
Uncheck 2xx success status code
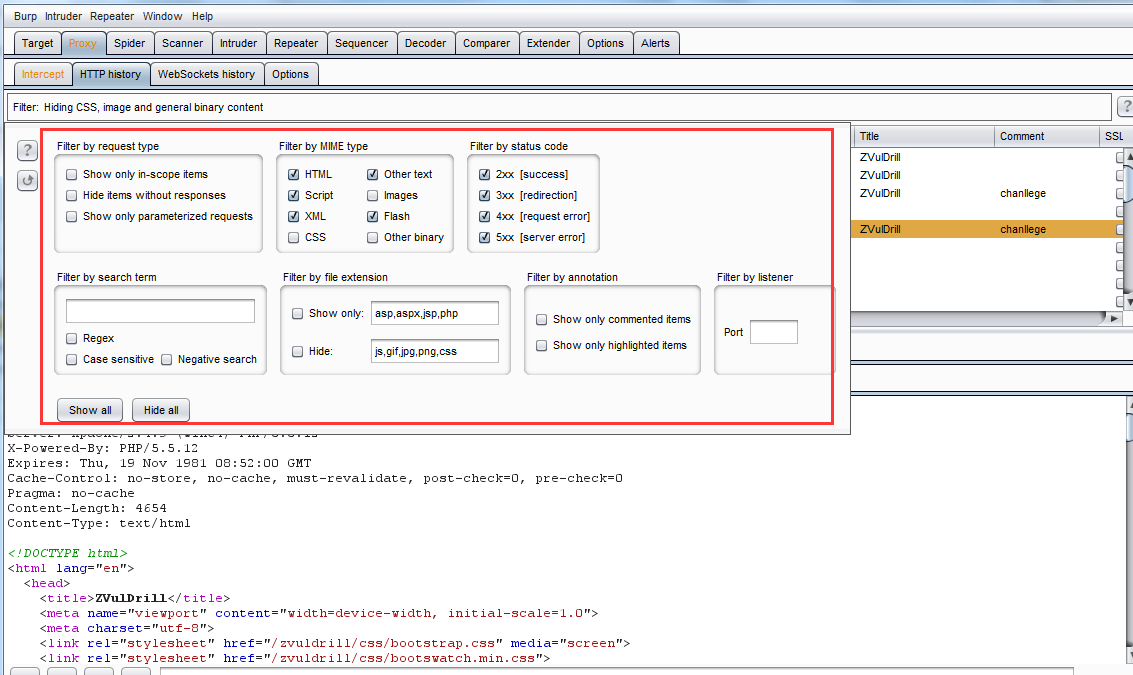tap(484, 174)
